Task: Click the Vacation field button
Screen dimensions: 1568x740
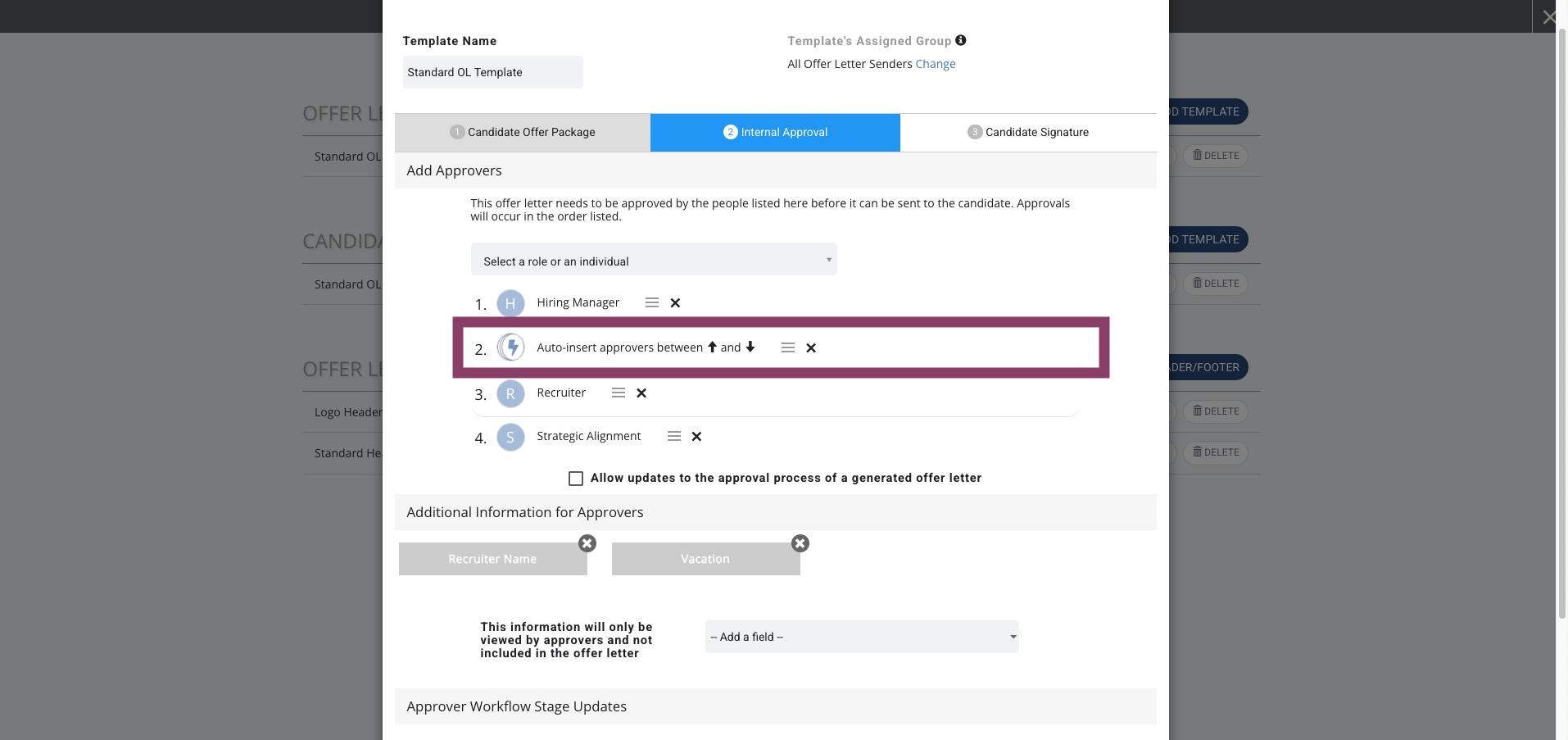Action: pos(705,559)
